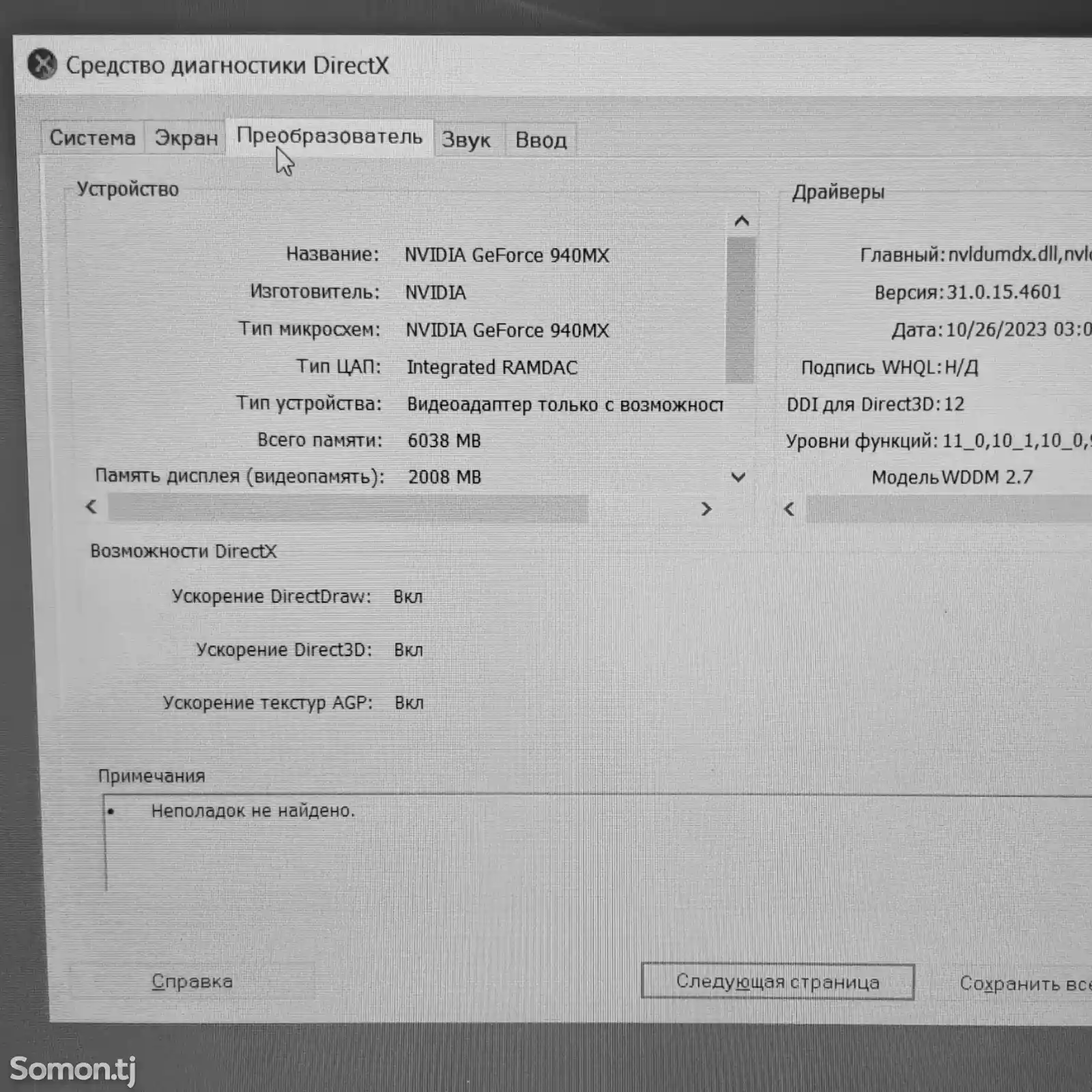The image size is (1092, 1092).
Task: Click the Справка button
Action: (x=192, y=981)
